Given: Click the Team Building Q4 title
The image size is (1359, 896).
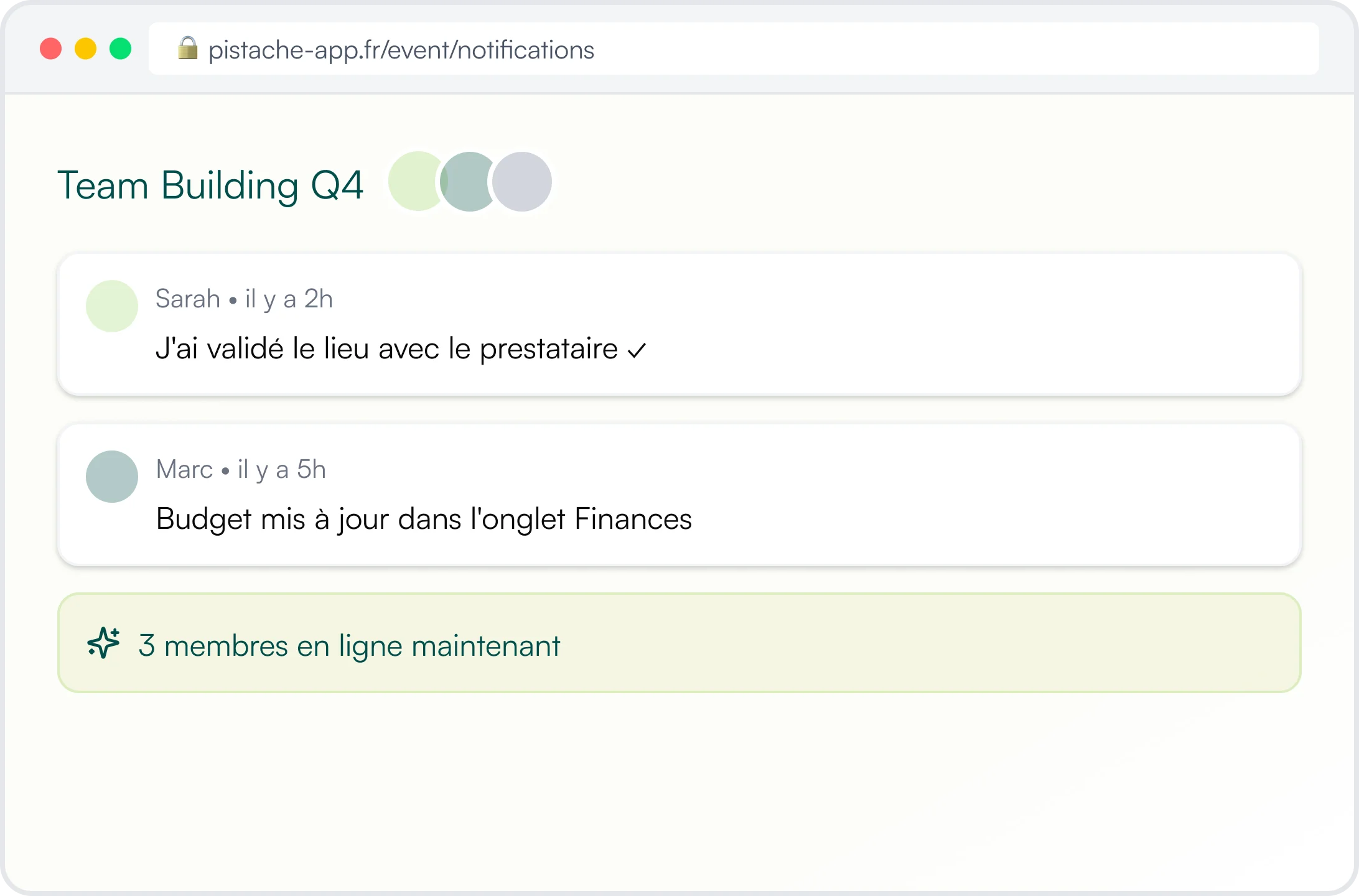Looking at the screenshot, I should pos(212,184).
